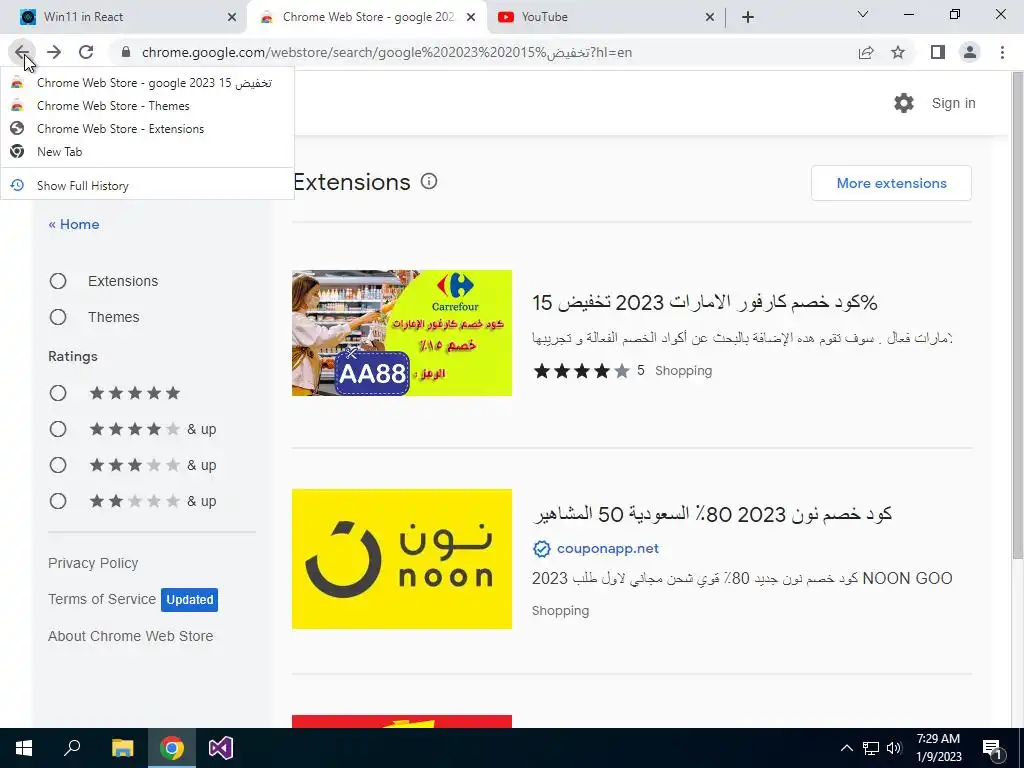Image resolution: width=1024 pixels, height=768 pixels.
Task: Open the noon 2023 coupon extension title
Action: pos(712,514)
